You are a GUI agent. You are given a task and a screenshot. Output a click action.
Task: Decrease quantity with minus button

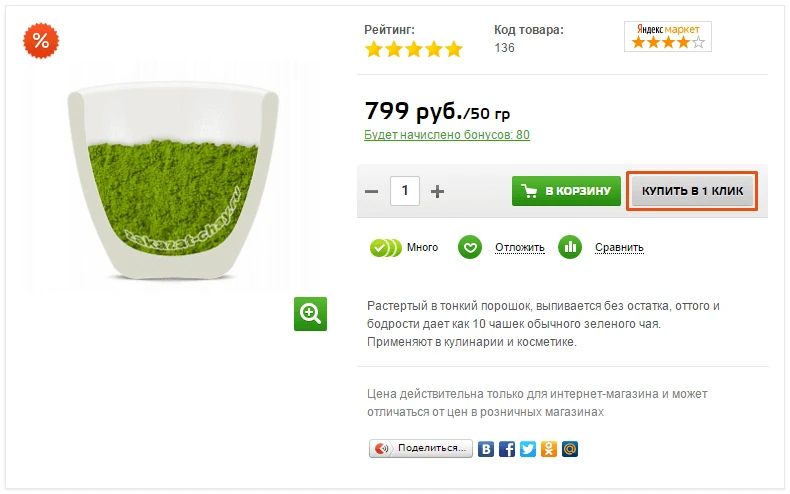[x=371, y=192]
